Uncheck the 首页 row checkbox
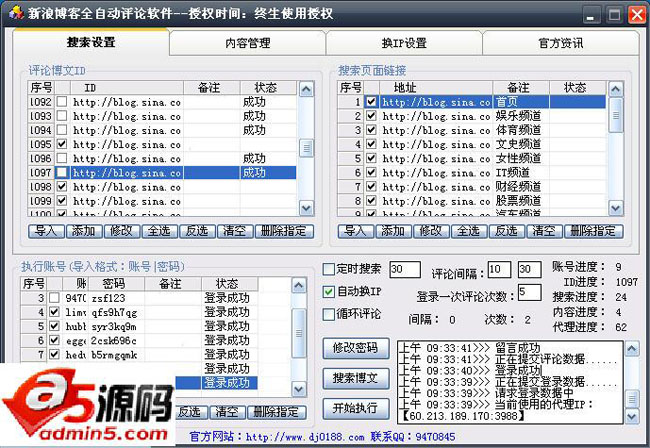The image size is (650, 448). pyautogui.click(x=371, y=102)
